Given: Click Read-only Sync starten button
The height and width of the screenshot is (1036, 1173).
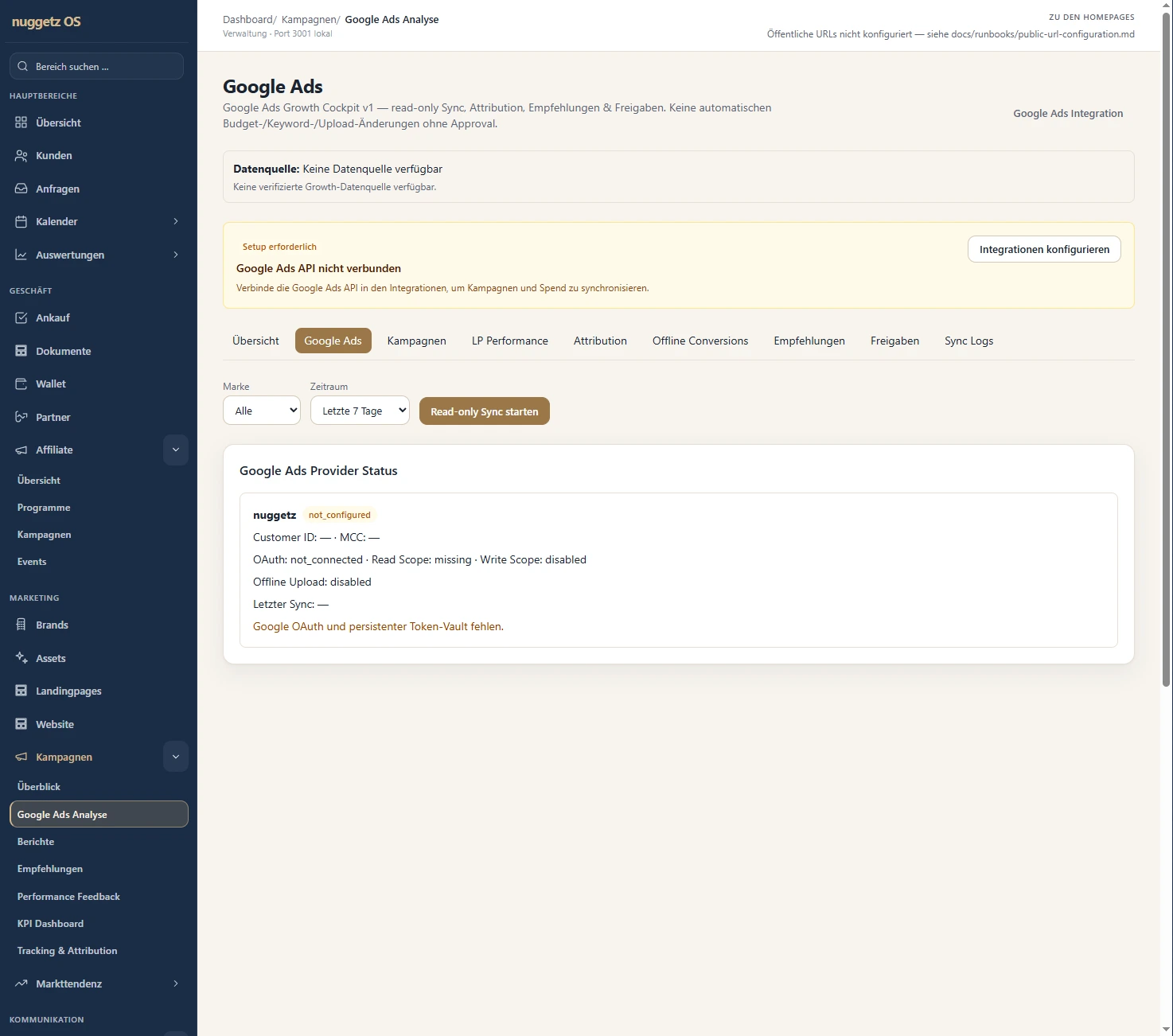Looking at the screenshot, I should click(485, 411).
